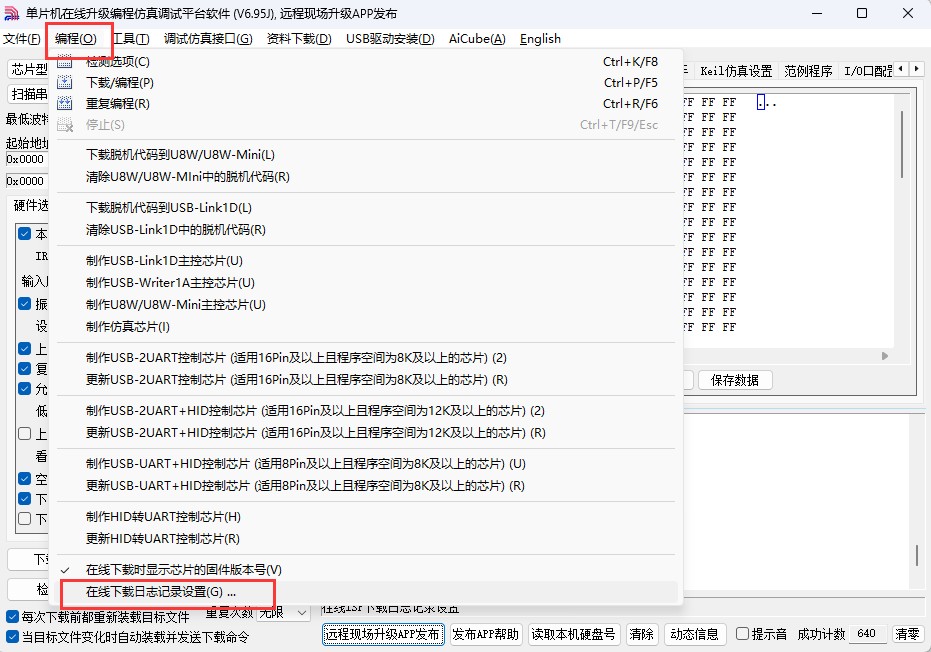Click the 起始地址 0x0000 field
The image size is (931, 652).
coord(27,159)
